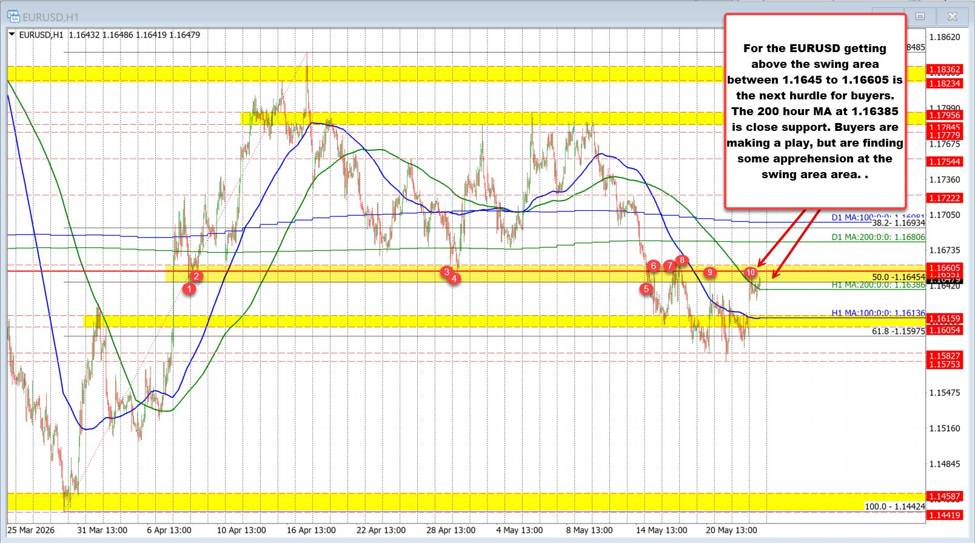This screenshot has width=975, height=543.
Task: Click the 1.14845 price scale value
Action: pos(945,463)
